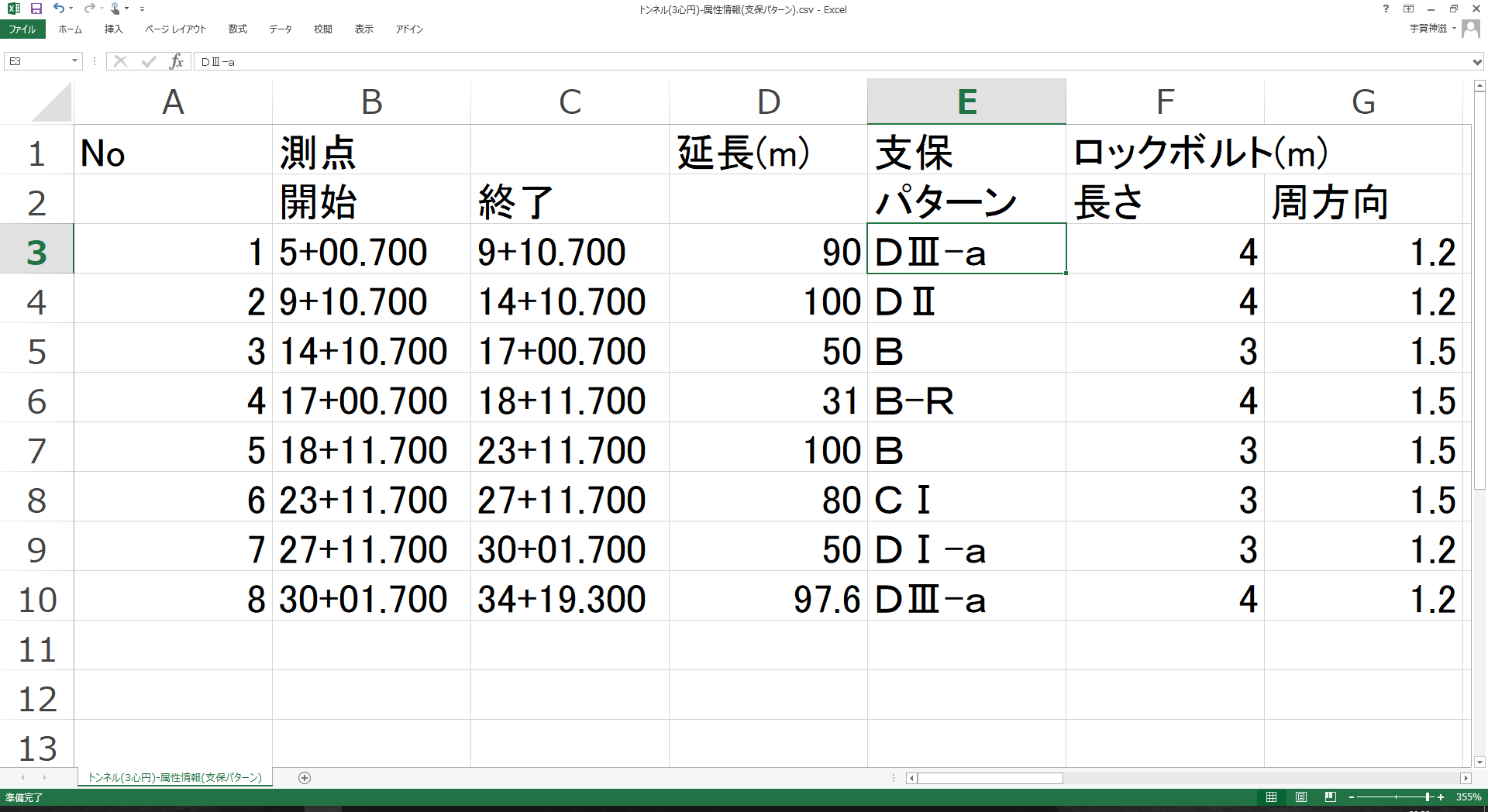Select the トンネル(3心円)-属性情報(支保パターン) sheet tab

point(175,777)
